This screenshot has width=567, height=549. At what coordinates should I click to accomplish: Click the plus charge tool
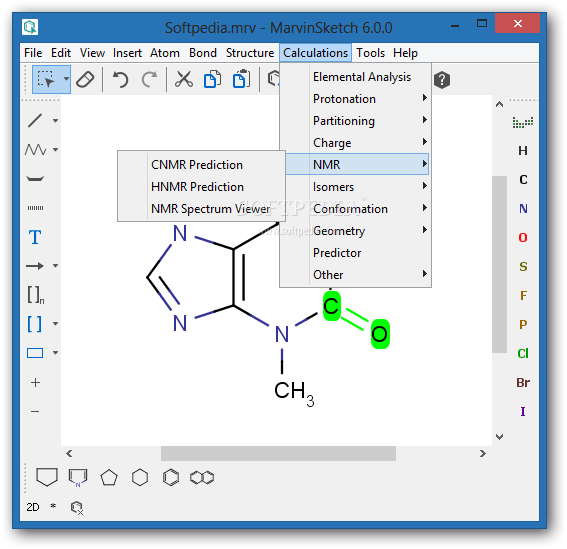[x=35, y=382]
